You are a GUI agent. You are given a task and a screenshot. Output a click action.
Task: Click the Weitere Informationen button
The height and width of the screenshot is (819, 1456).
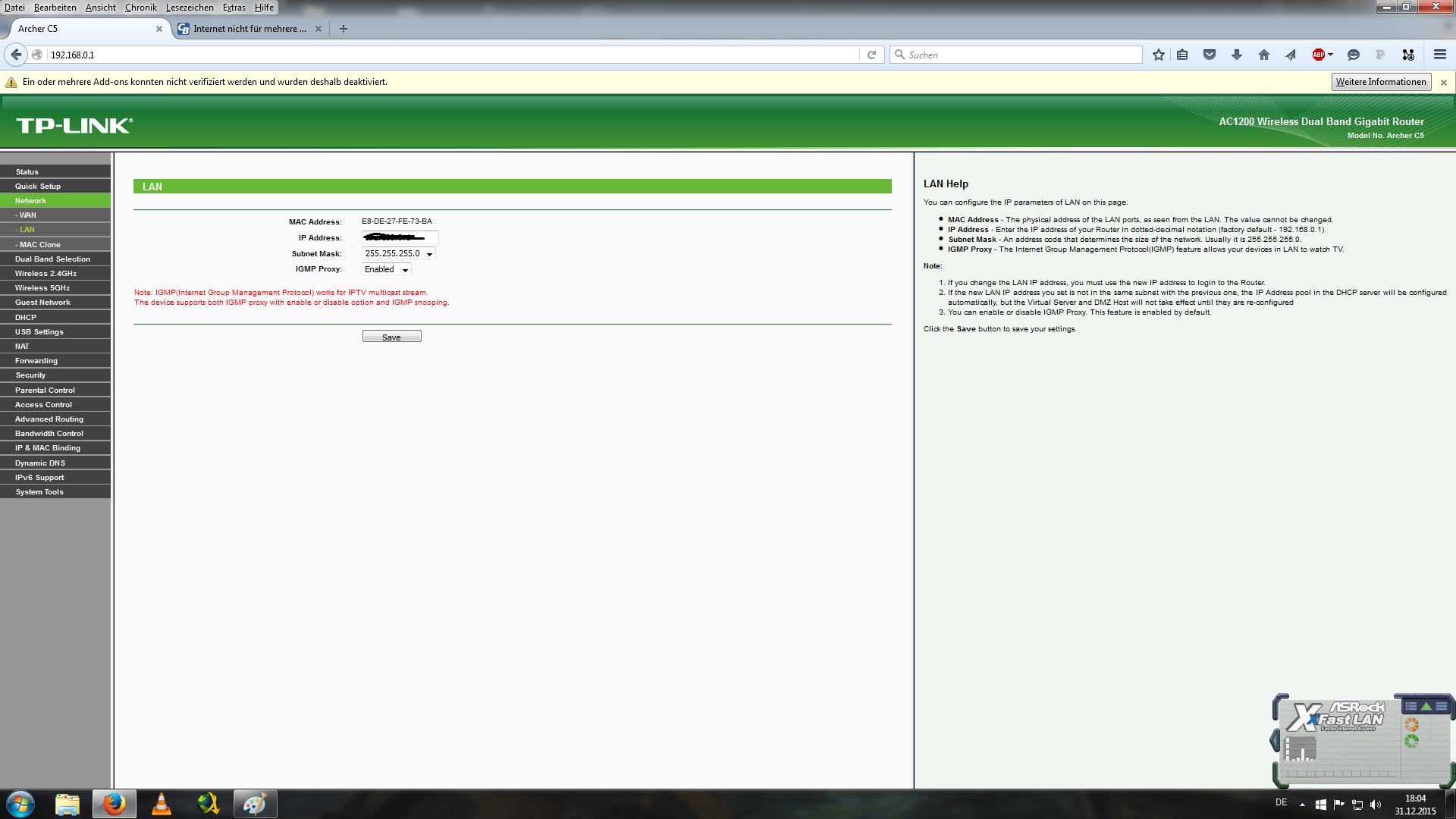point(1380,82)
